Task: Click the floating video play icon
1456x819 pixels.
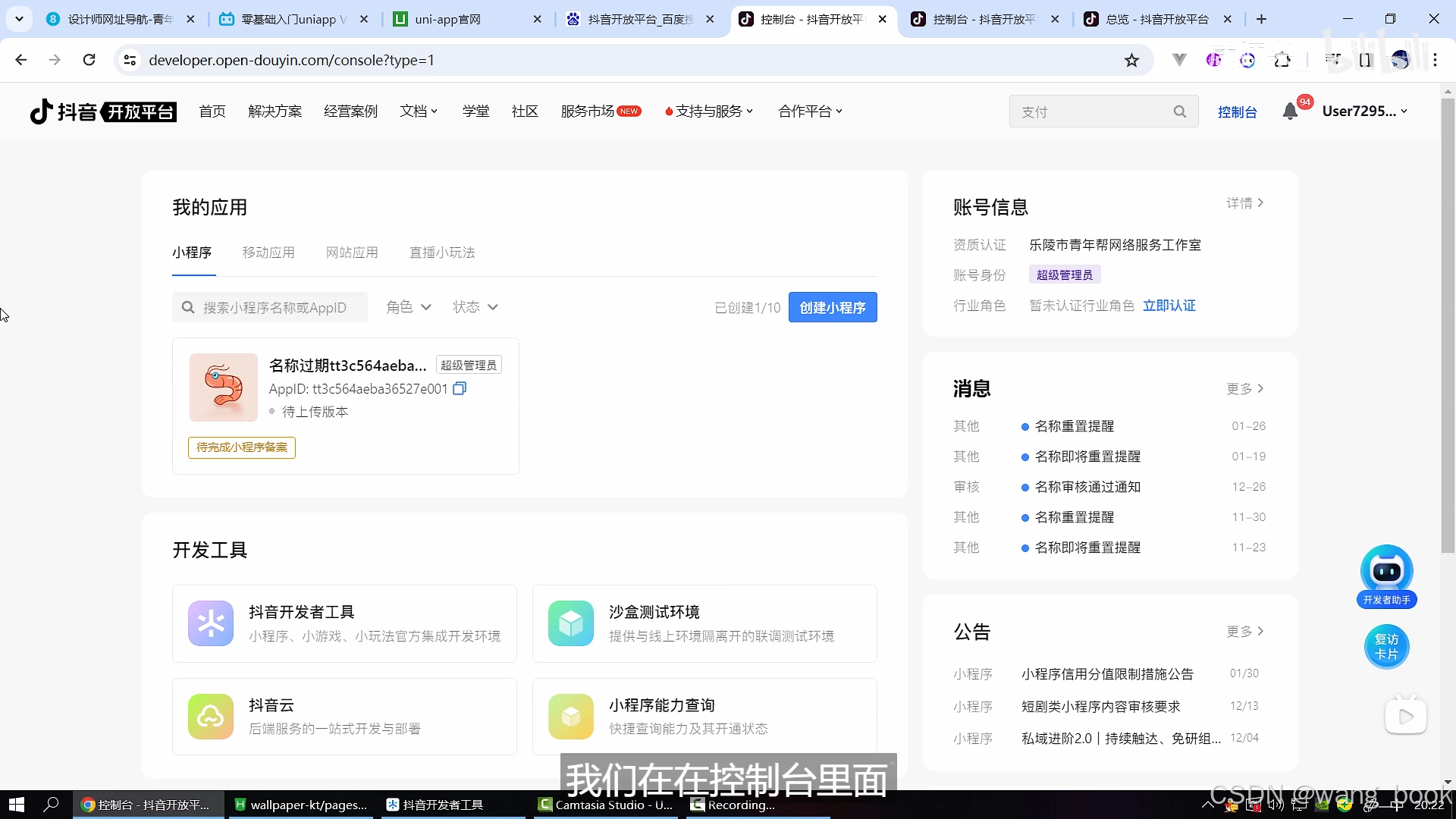Action: [1406, 716]
